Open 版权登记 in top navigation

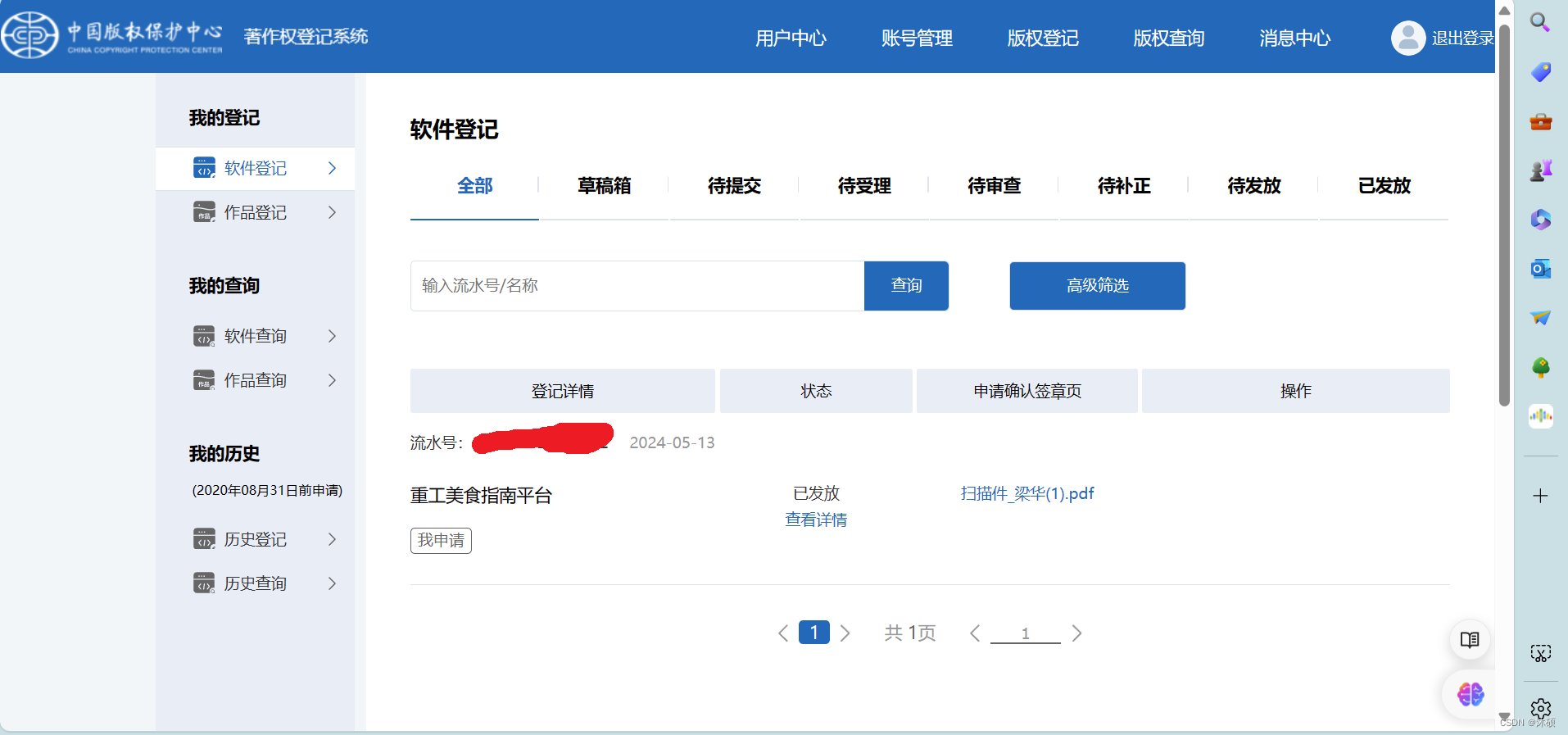coord(1043,38)
